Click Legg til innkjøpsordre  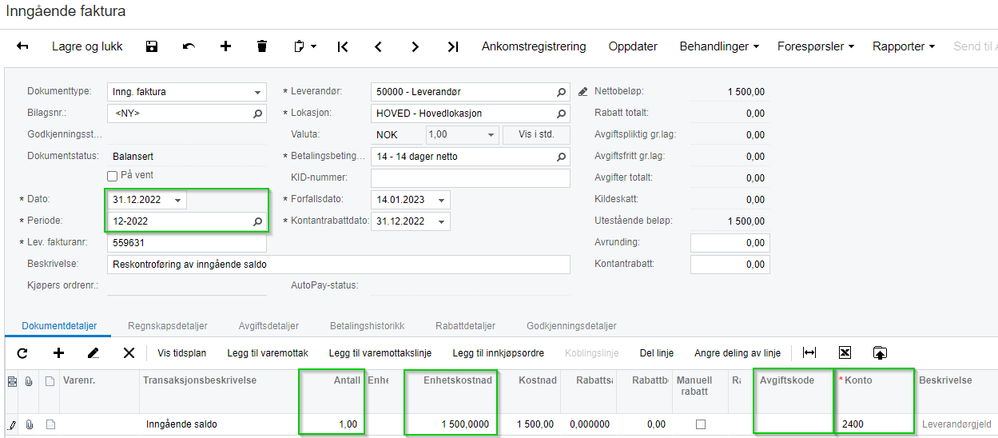498,353
